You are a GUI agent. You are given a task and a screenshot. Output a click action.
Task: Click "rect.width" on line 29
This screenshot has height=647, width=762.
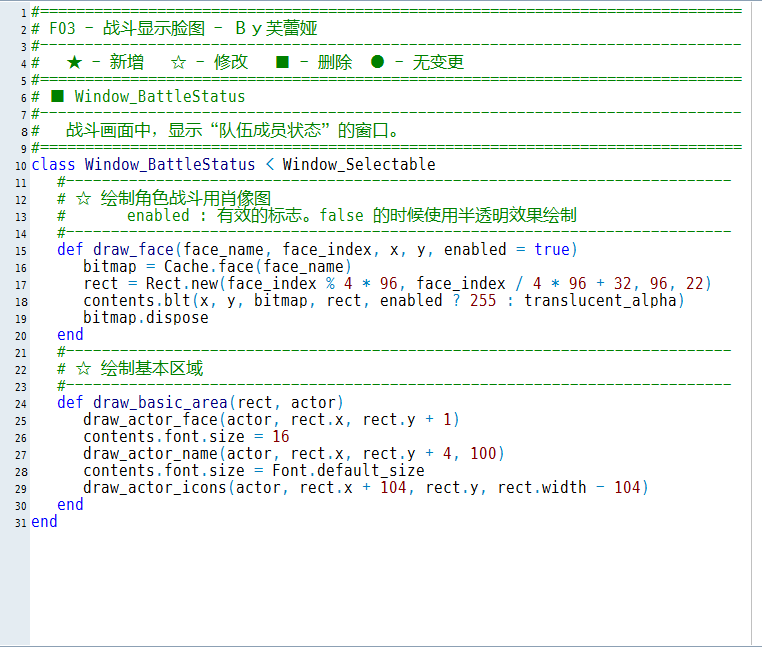pyautogui.click(x=542, y=488)
